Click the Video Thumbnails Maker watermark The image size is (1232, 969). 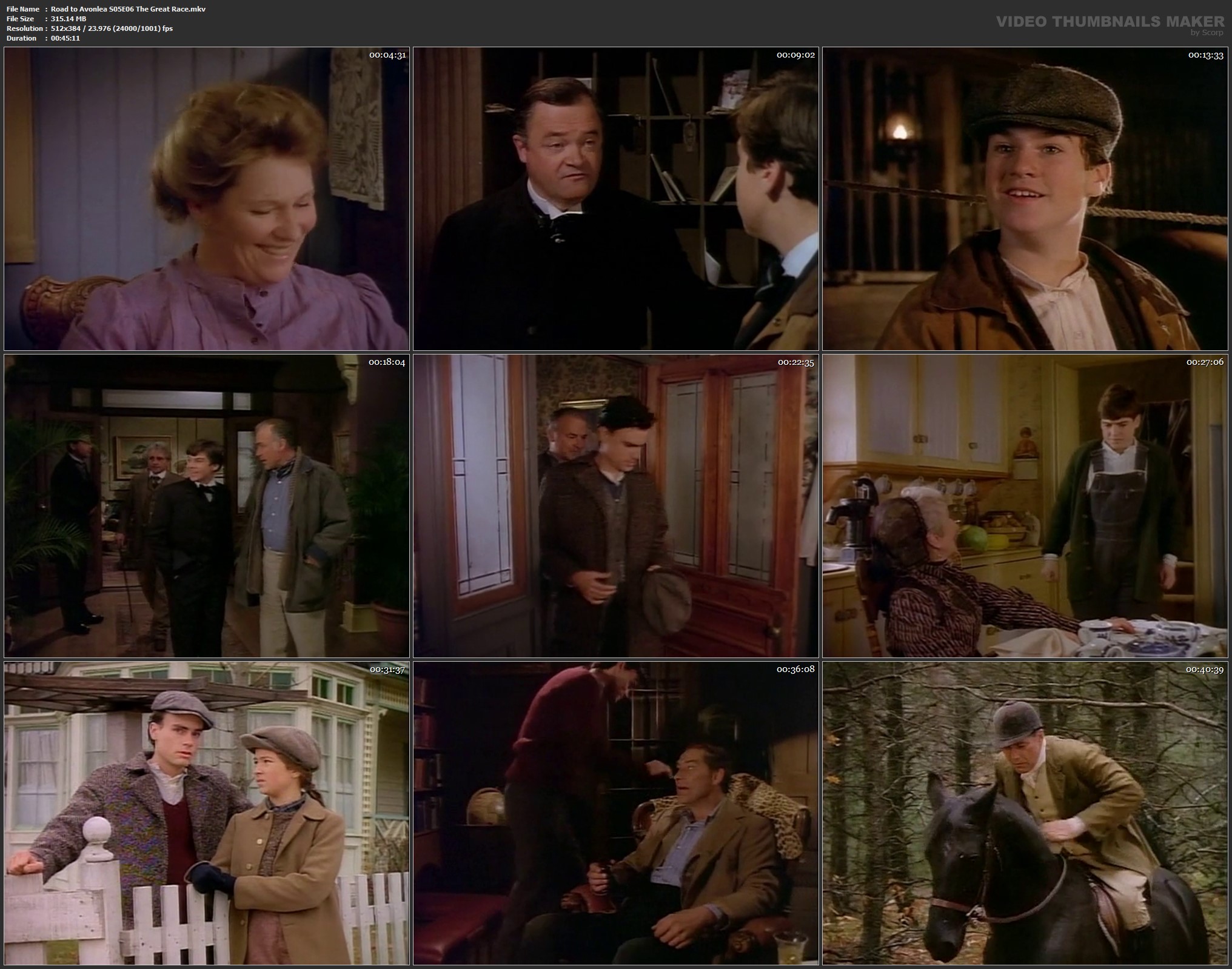tap(1110, 22)
